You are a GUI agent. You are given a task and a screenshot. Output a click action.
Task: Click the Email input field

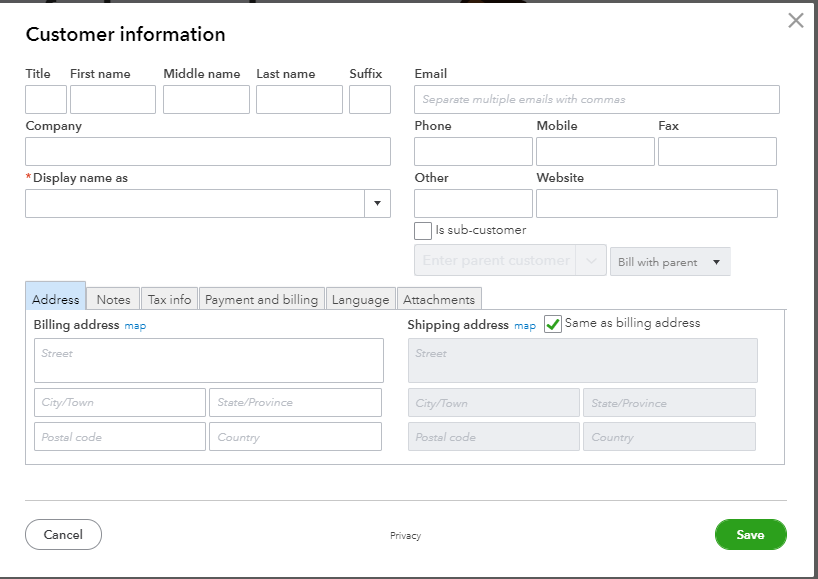click(596, 100)
